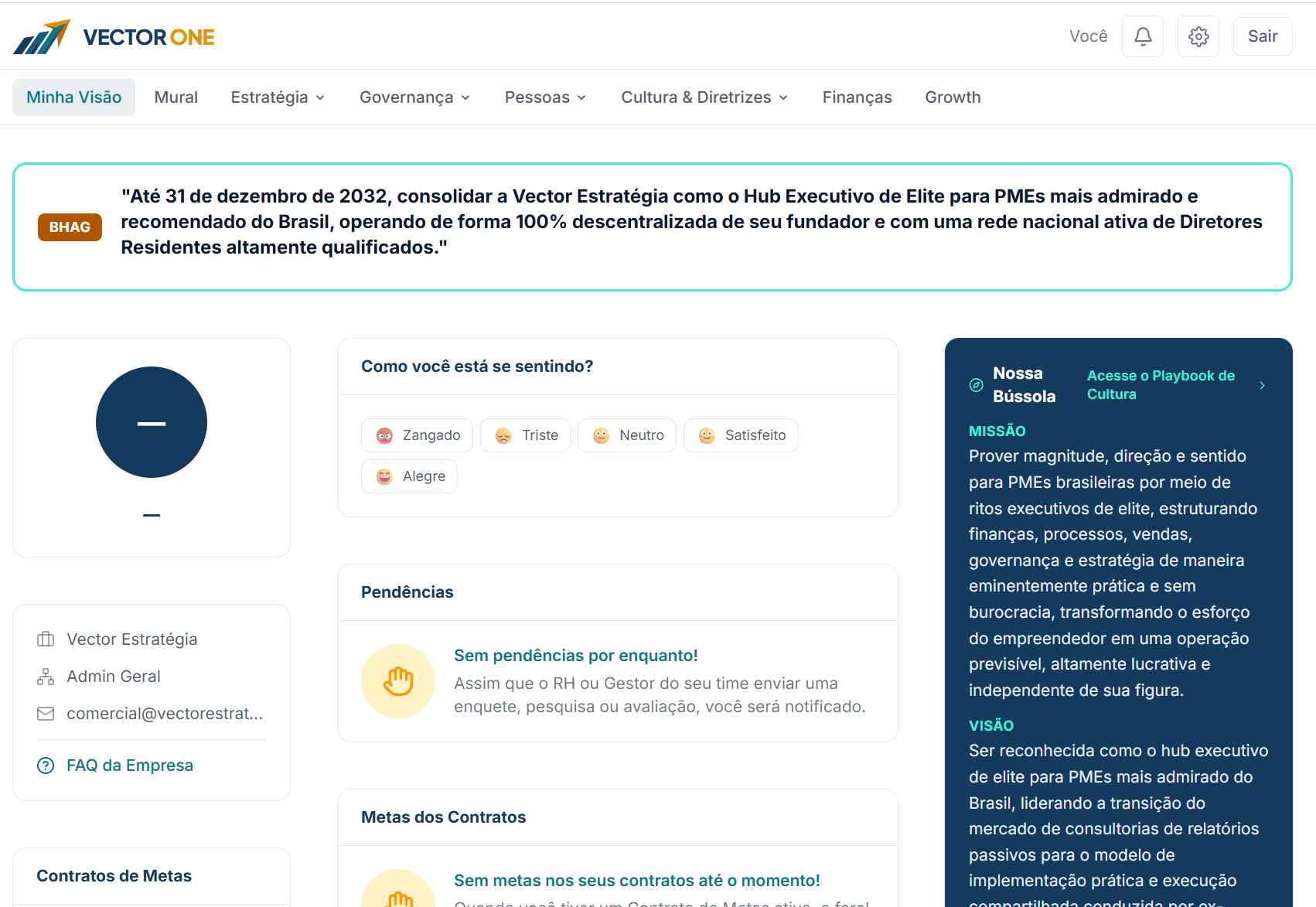The height and width of the screenshot is (907, 1316).
Task: Open the Mural tab
Action: click(x=176, y=97)
